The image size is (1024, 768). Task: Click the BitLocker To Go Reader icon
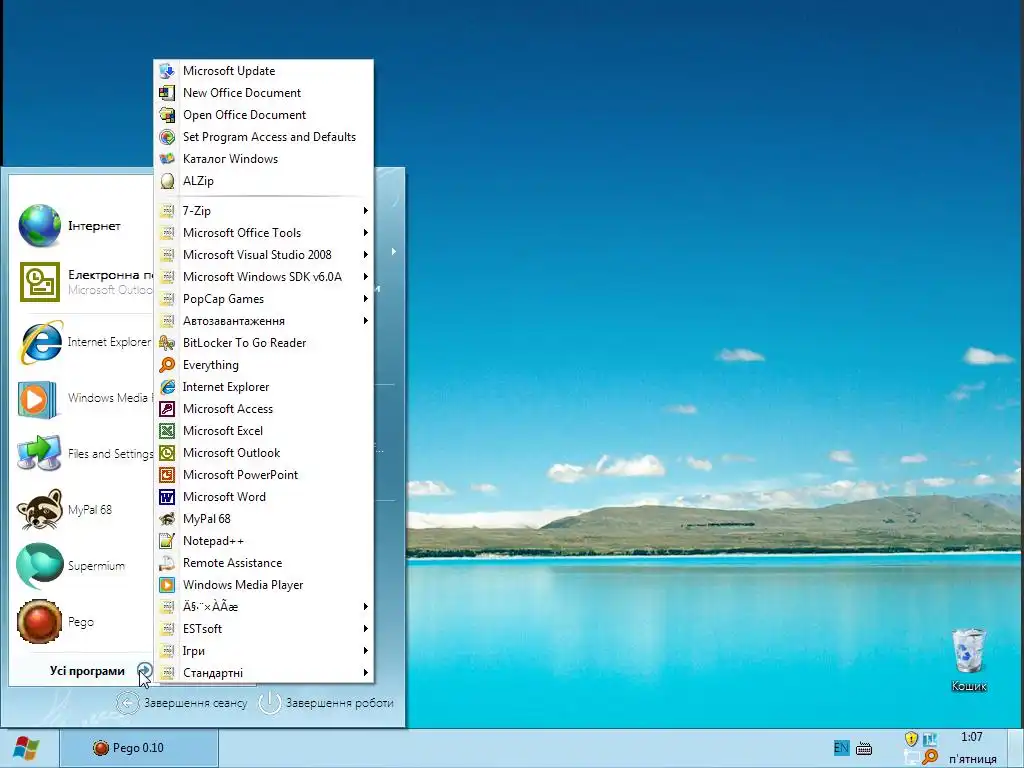coord(167,343)
